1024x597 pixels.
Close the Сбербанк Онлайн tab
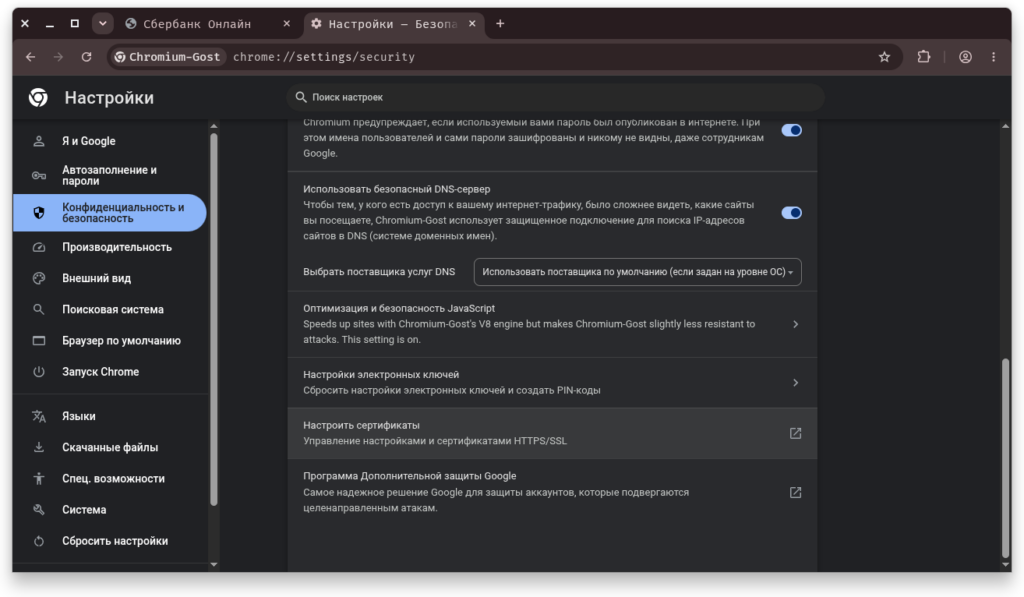point(286,24)
